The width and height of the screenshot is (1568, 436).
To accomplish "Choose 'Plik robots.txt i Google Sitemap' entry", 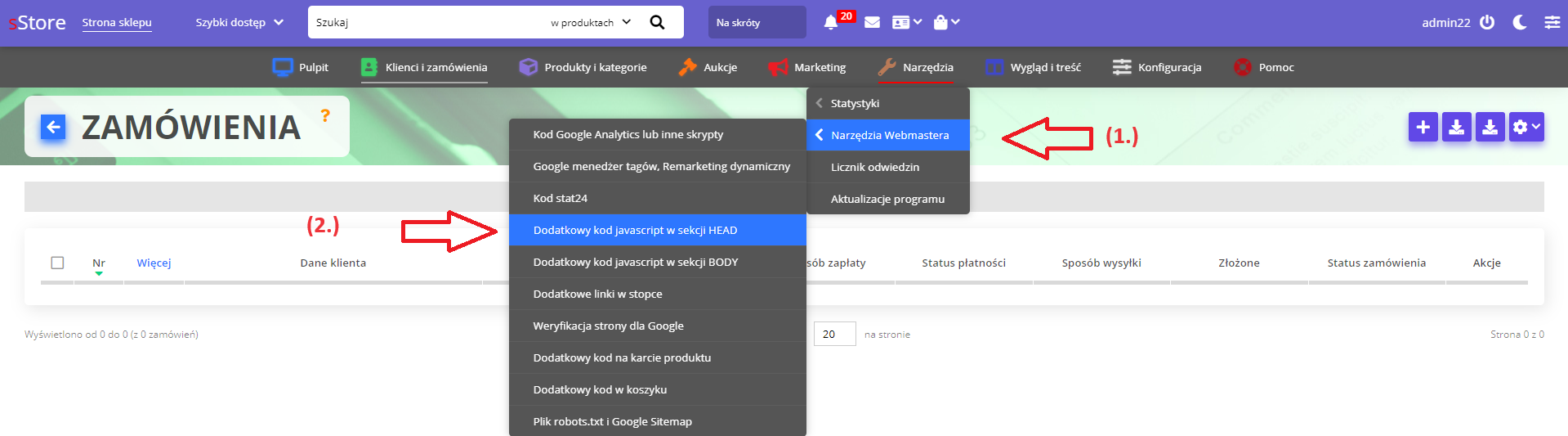I will [612, 421].
